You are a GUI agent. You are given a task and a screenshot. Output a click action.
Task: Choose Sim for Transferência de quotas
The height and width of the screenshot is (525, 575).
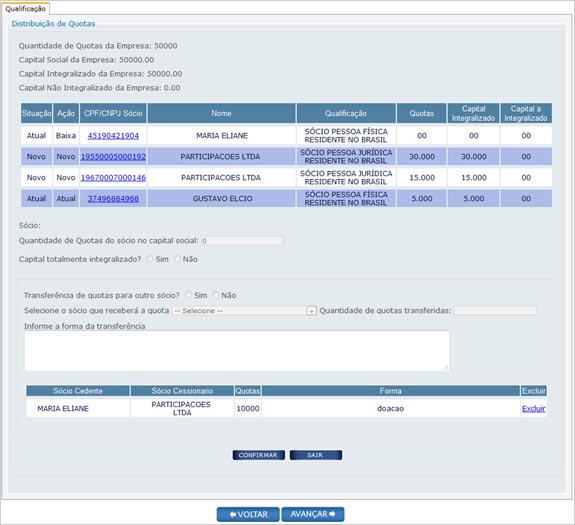point(188,295)
